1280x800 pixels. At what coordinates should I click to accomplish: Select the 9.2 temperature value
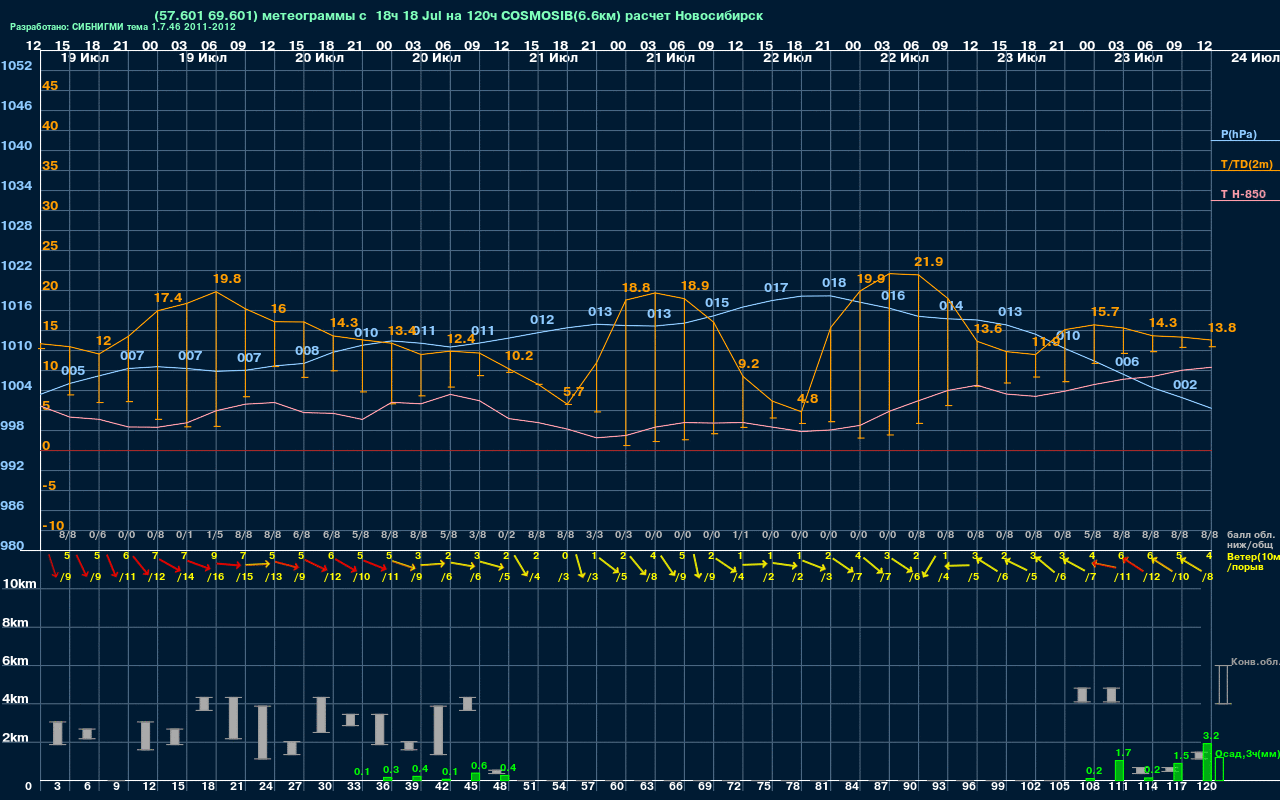tap(748, 364)
